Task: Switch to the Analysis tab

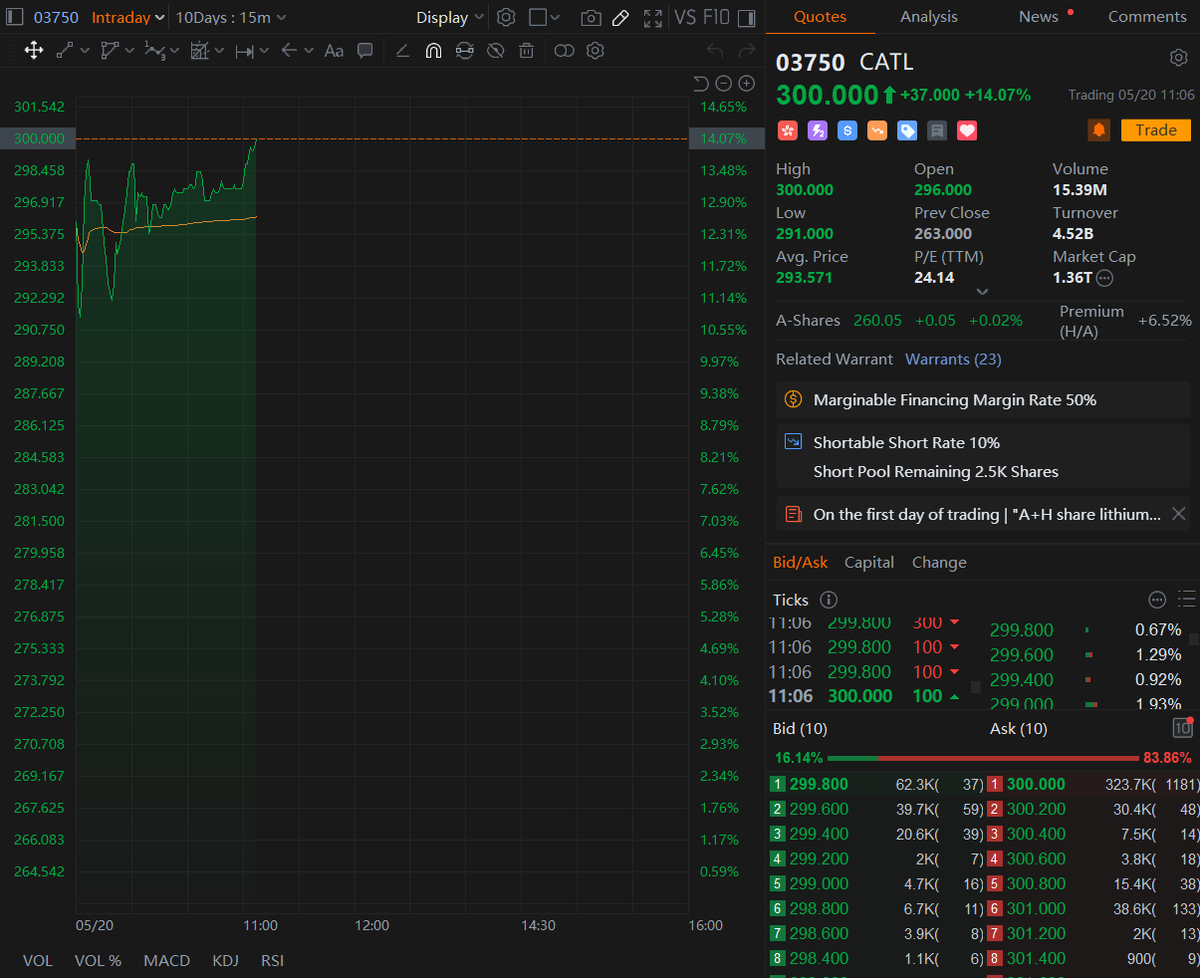Action: 928,17
